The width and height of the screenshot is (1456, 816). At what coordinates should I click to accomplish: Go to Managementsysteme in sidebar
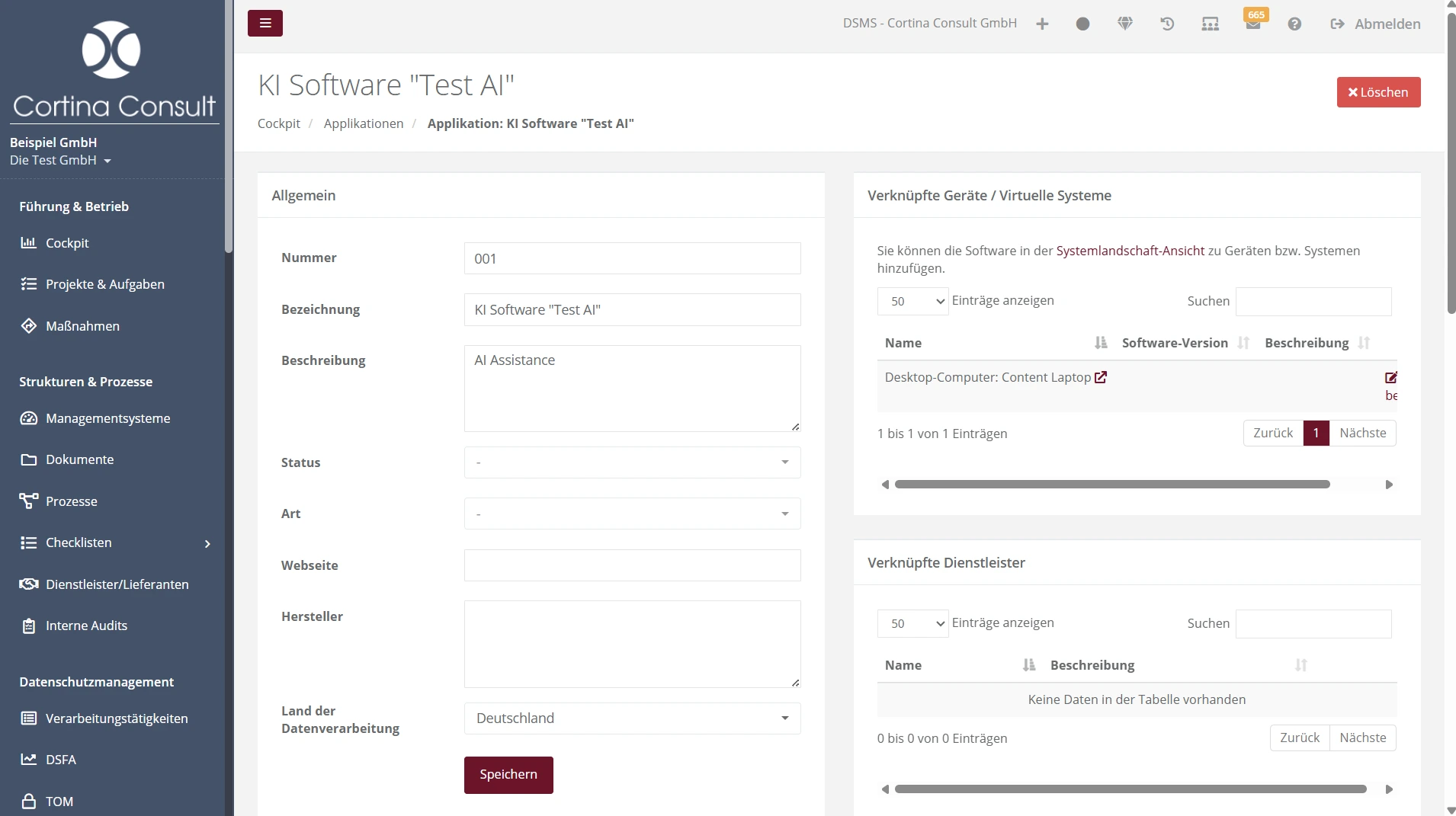(x=107, y=418)
